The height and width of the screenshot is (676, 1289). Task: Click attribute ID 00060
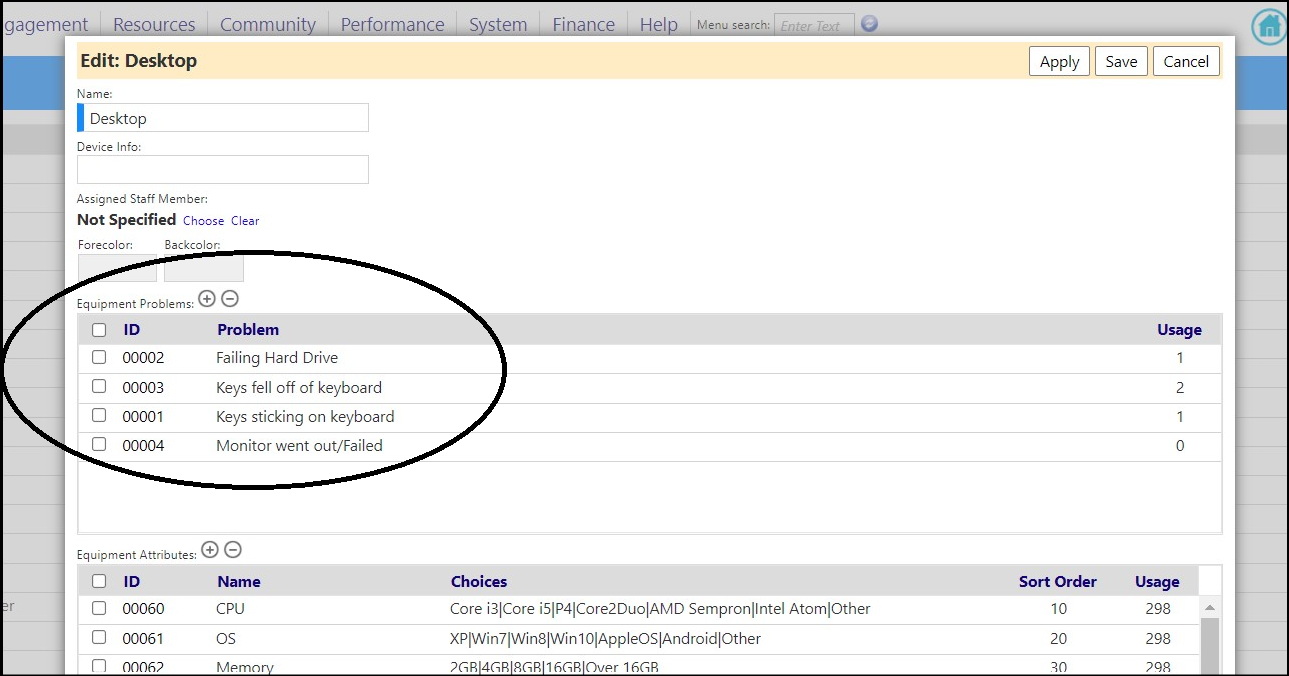pyautogui.click(x=143, y=609)
